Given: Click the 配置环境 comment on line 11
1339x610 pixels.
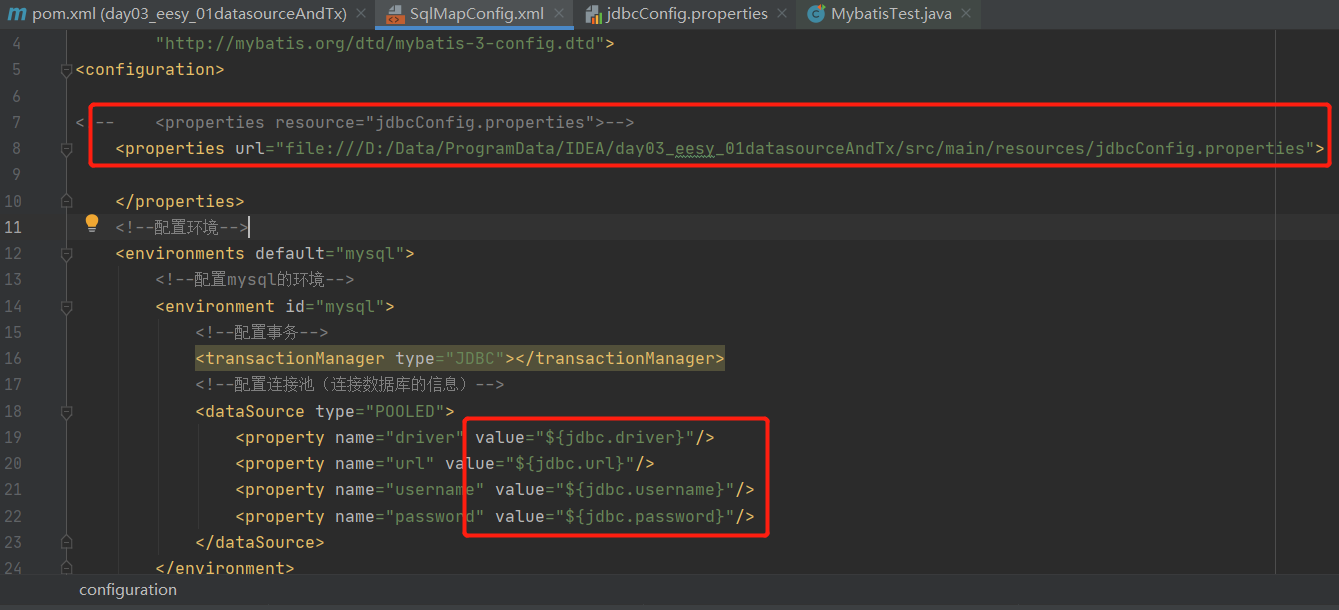Looking at the screenshot, I should (x=182, y=228).
